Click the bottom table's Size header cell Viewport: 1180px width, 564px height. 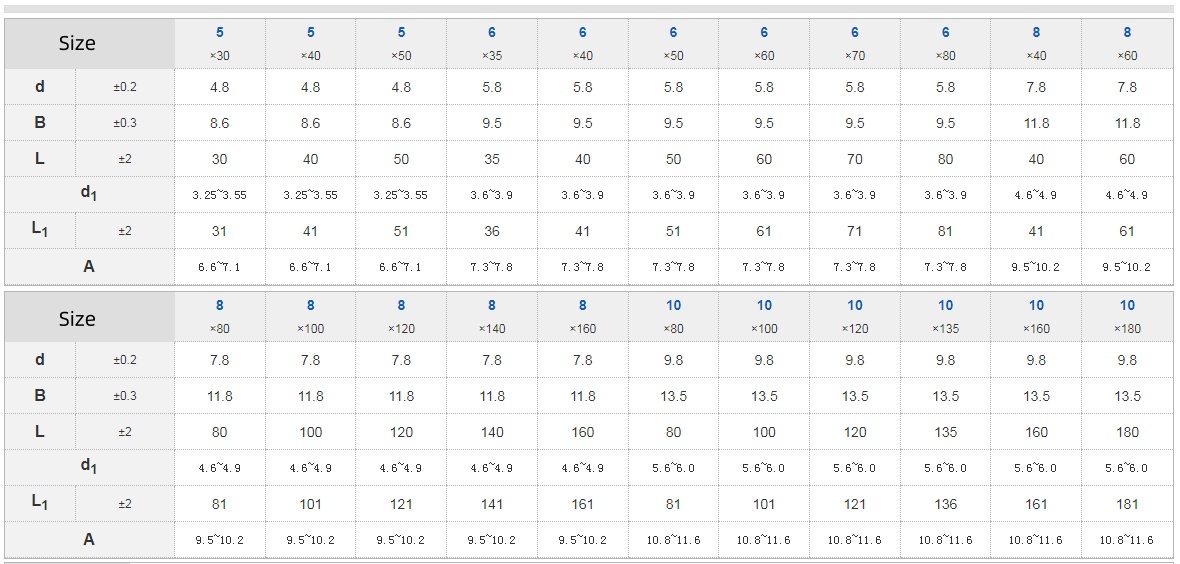pos(77,319)
